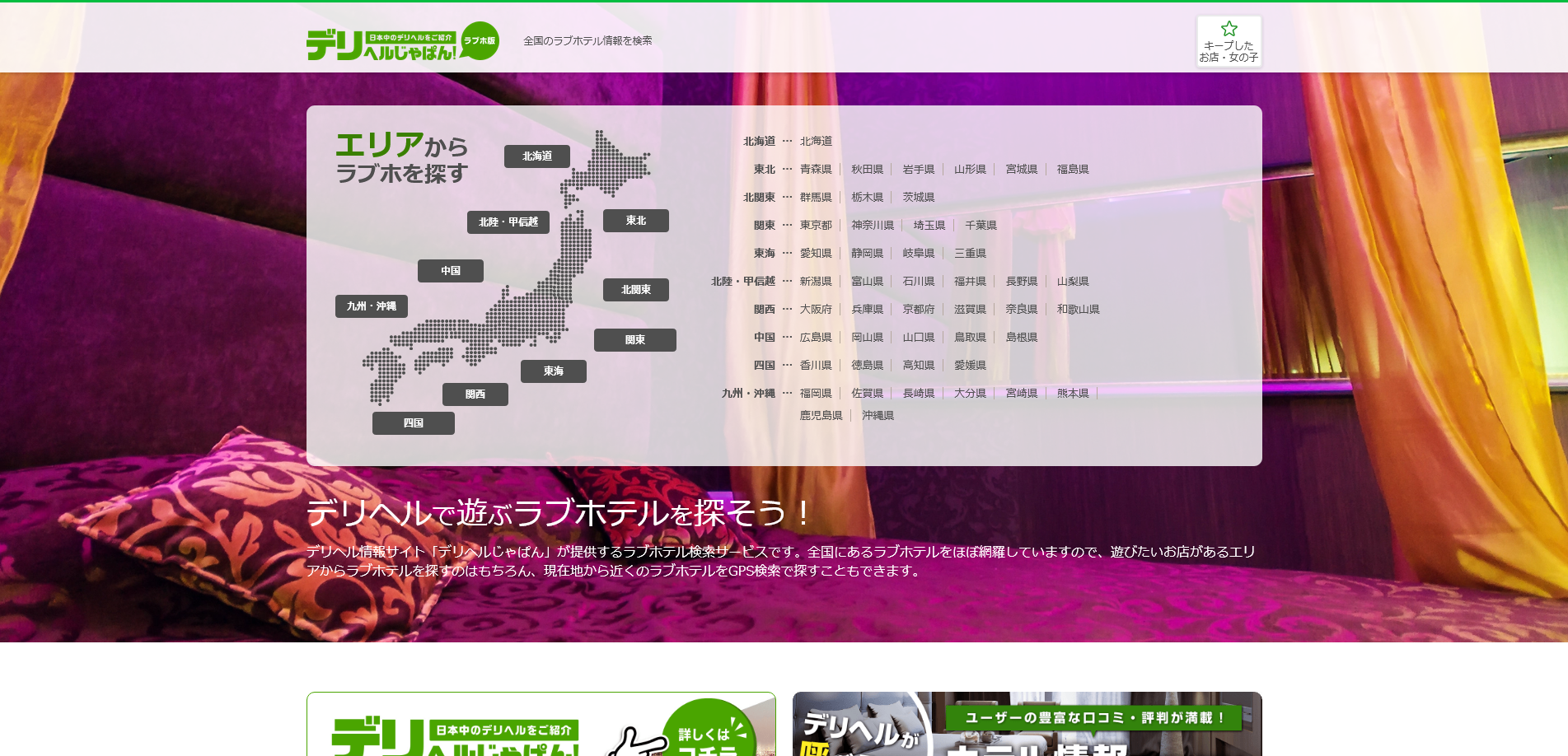Open 高知県 prefecture link
1568x756 pixels.
pos(919,366)
